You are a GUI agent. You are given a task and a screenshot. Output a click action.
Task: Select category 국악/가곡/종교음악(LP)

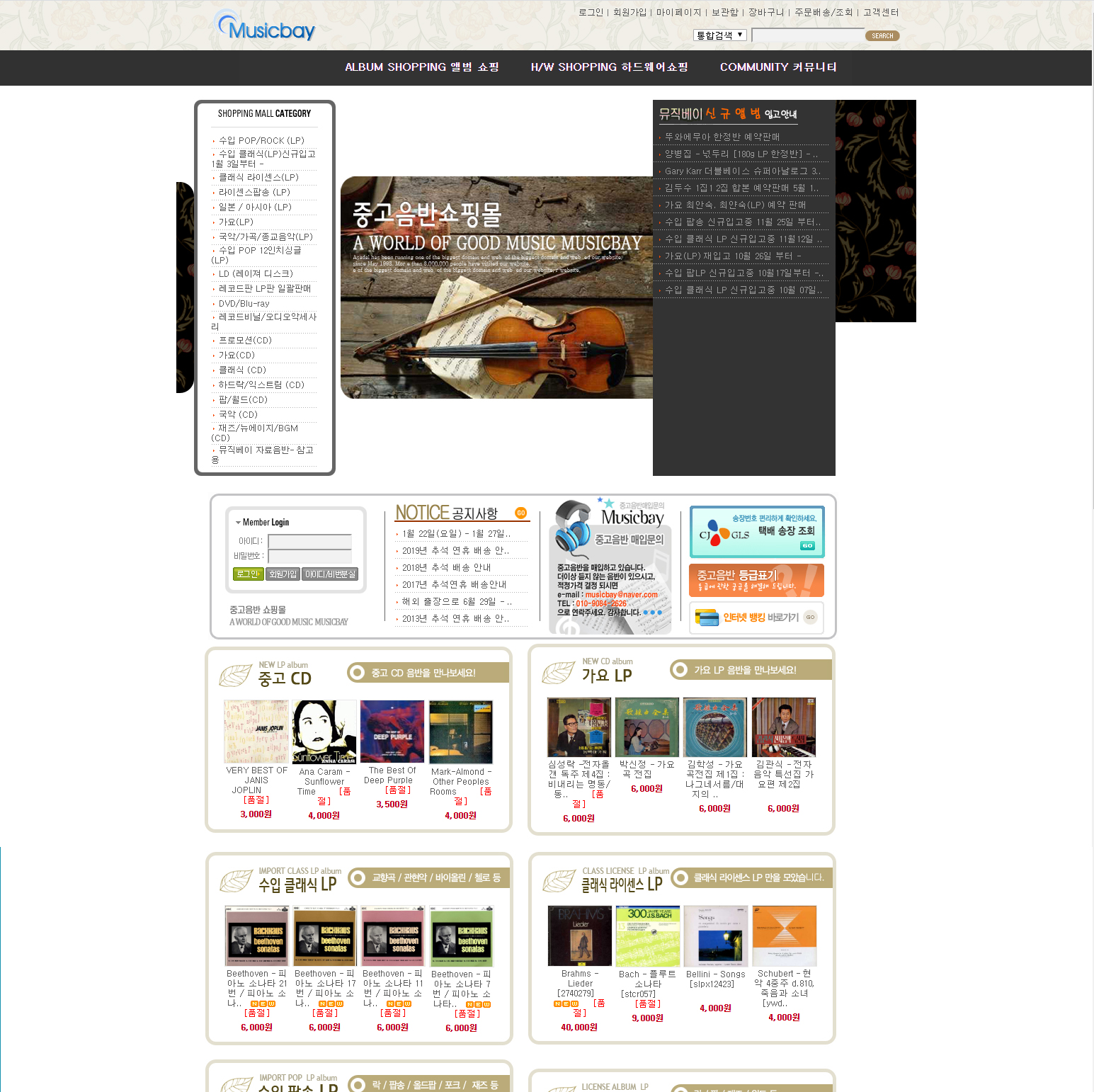[x=265, y=237]
